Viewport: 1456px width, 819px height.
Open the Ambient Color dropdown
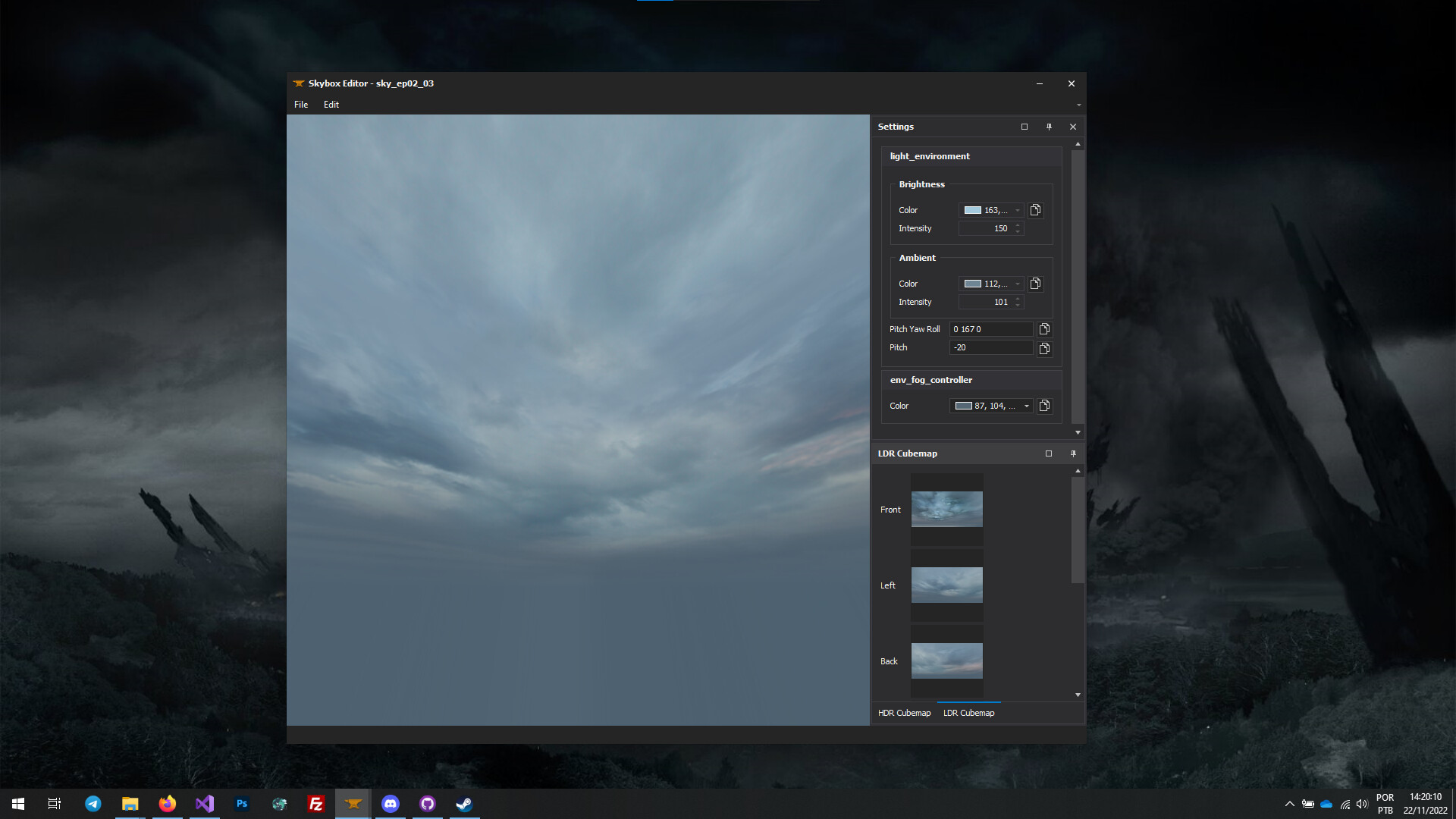pos(1018,284)
